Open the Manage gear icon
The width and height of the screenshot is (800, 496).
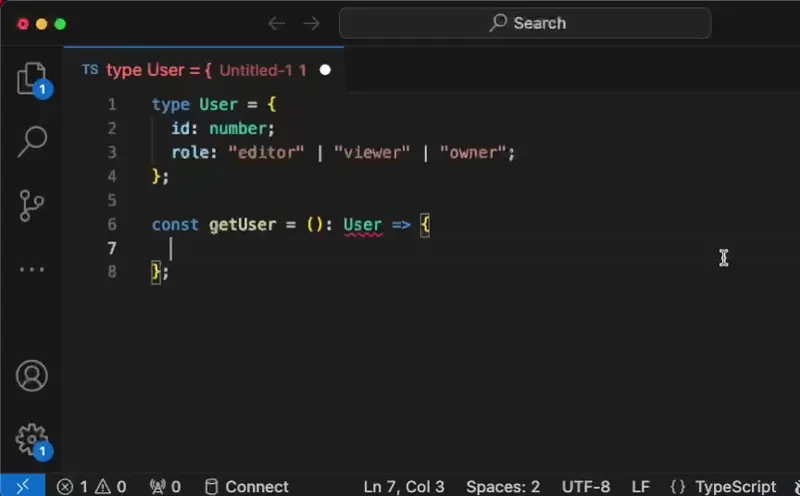pos(33,441)
